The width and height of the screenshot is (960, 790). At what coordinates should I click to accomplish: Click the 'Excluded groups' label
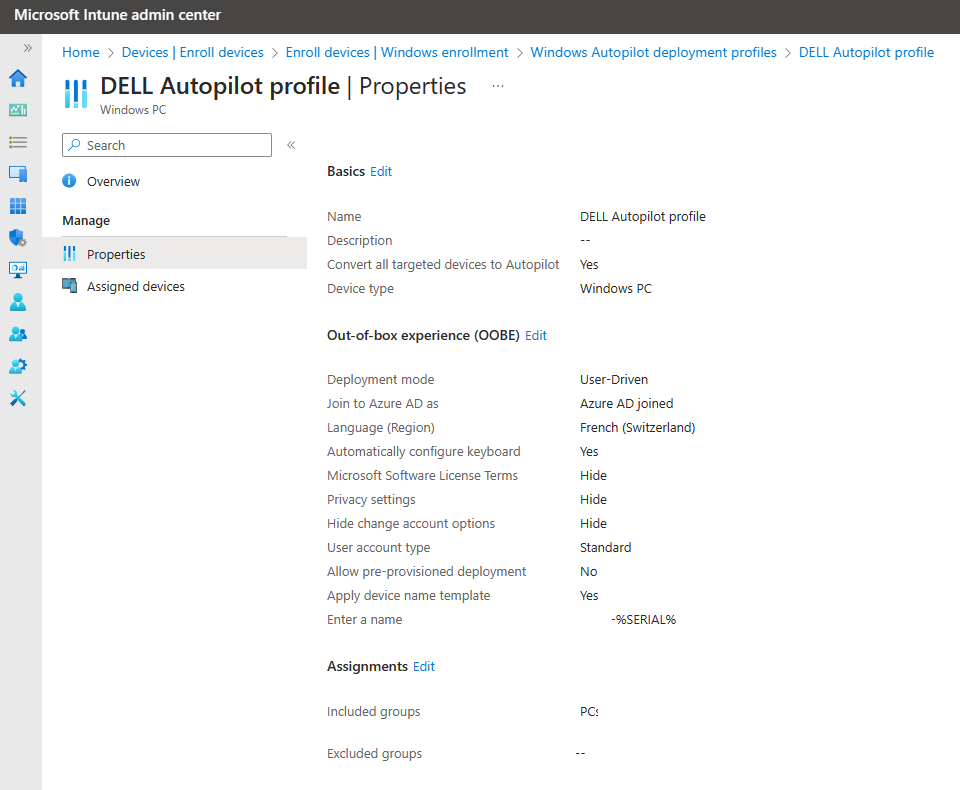(x=375, y=754)
